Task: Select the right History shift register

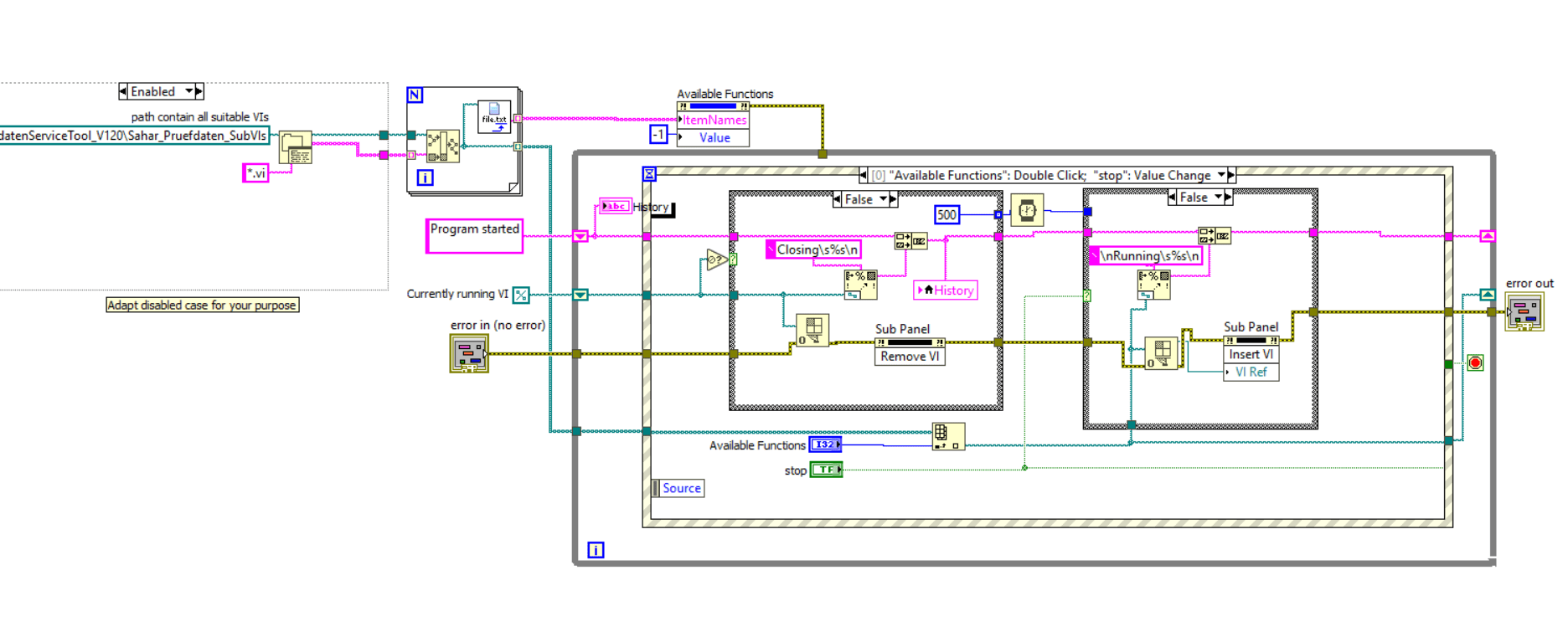Action: tap(1487, 237)
